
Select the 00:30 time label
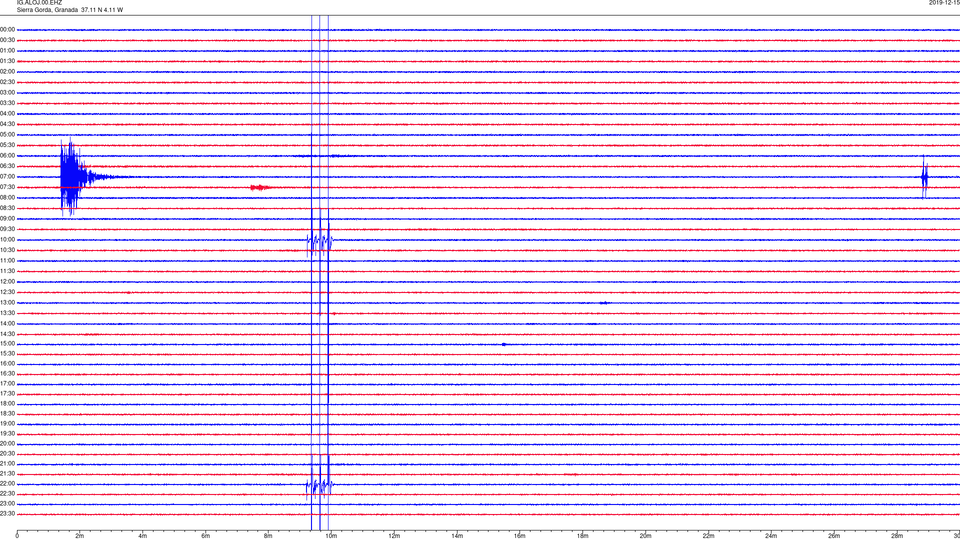(7, 40)
